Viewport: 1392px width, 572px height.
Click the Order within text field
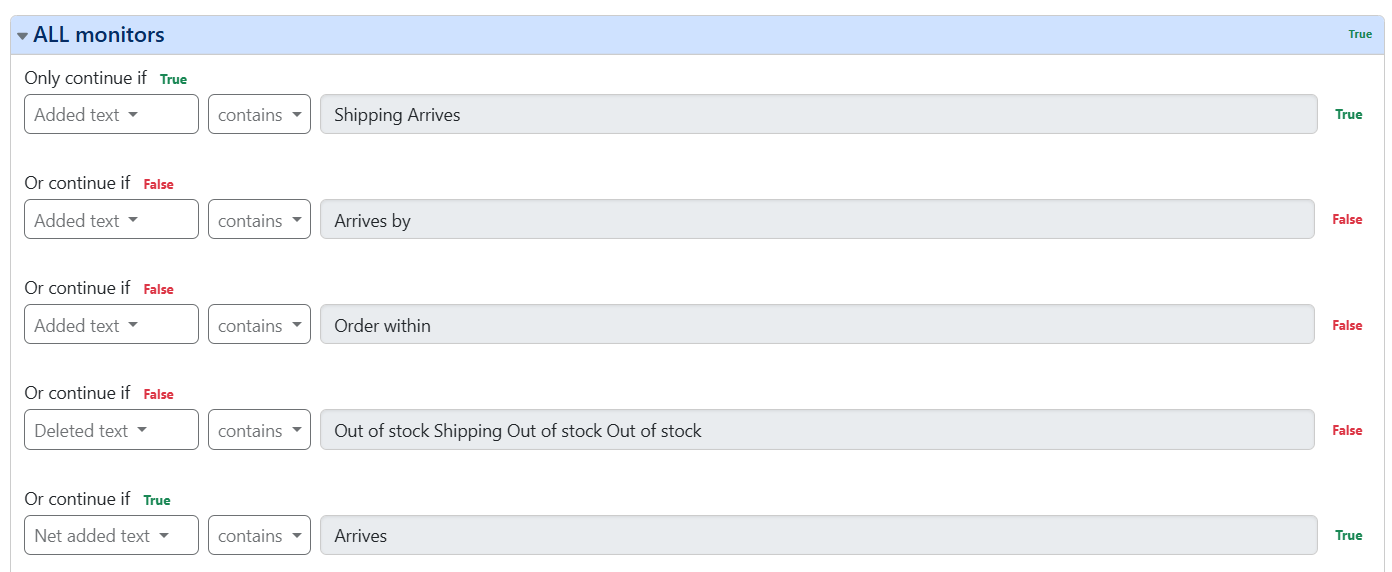[817, 324]
